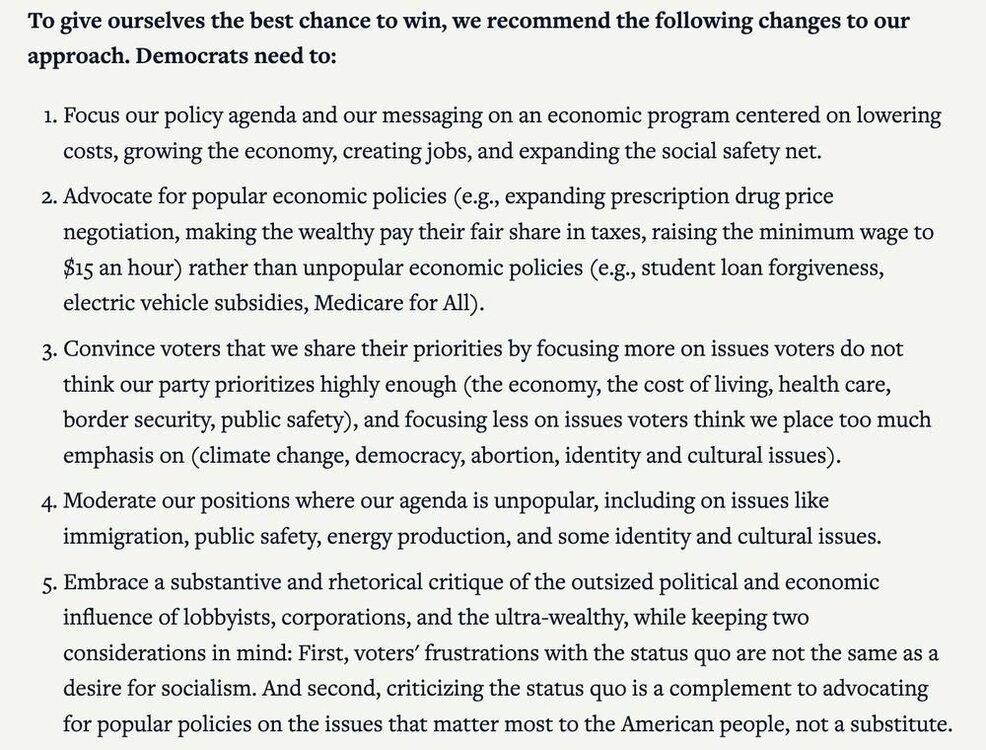Click list number 5 marker

coord(50,584)
